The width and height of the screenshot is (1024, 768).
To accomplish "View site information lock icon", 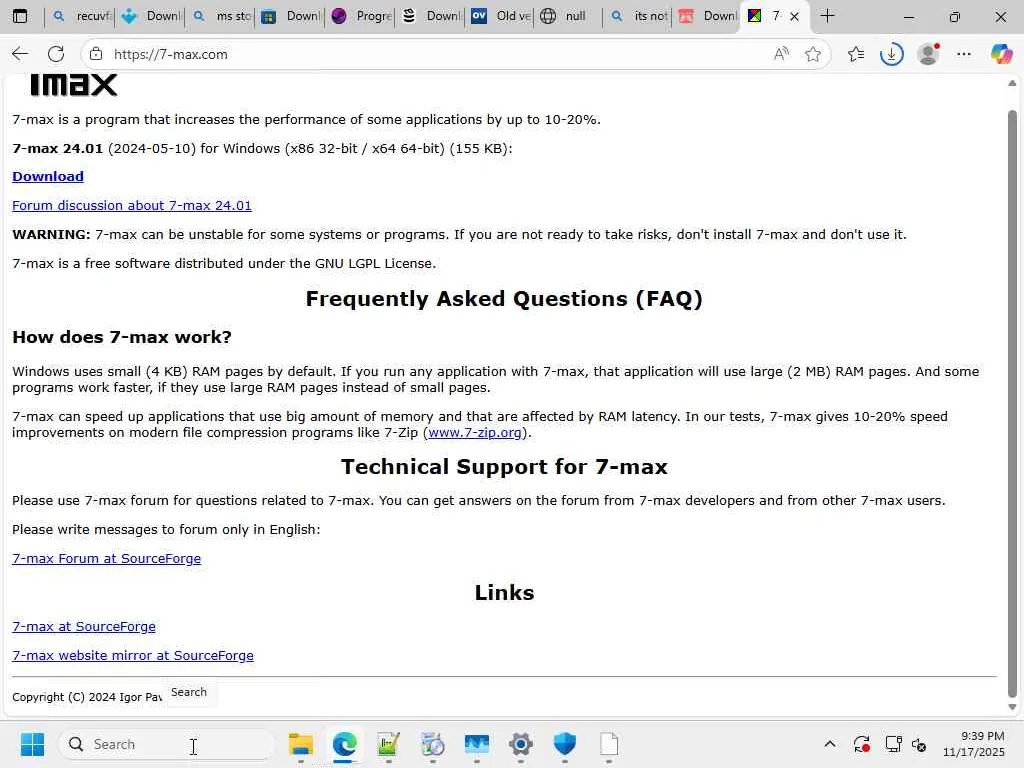I will [x=96, y=54].
